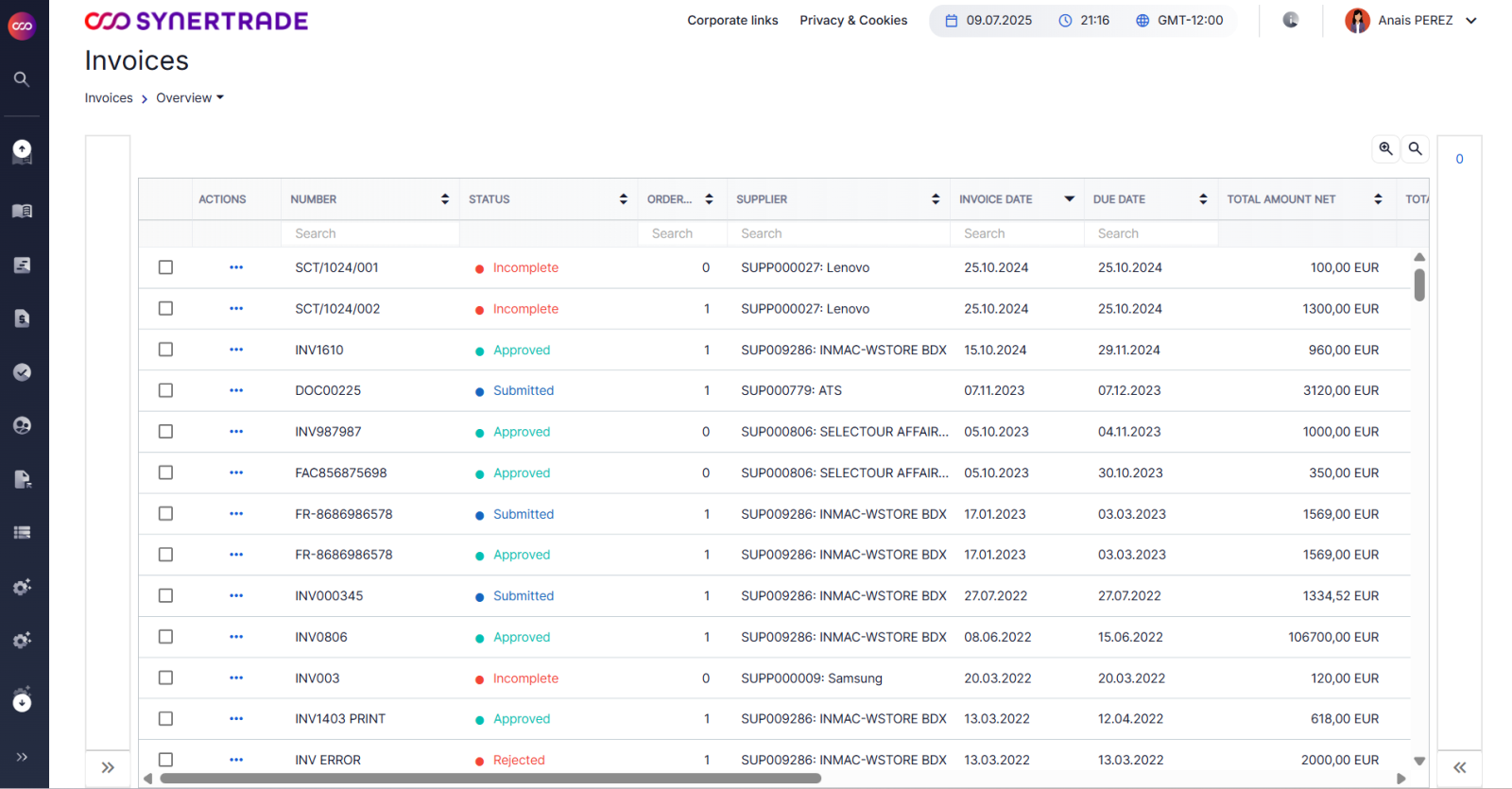
Task: Open actions dots for DOC00225
Action: (236, 390)
